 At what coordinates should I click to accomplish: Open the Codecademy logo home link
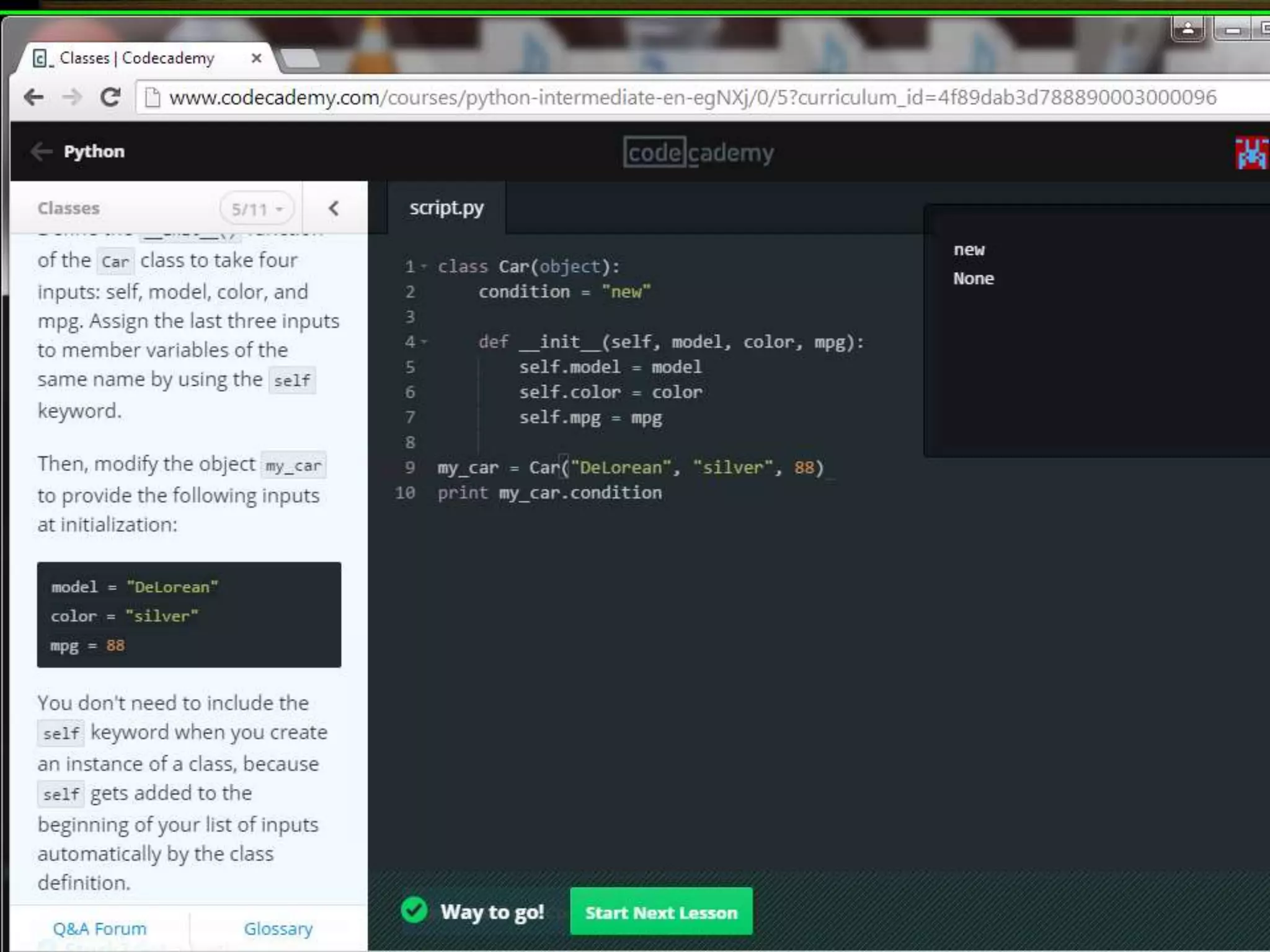tap(698, 152)
